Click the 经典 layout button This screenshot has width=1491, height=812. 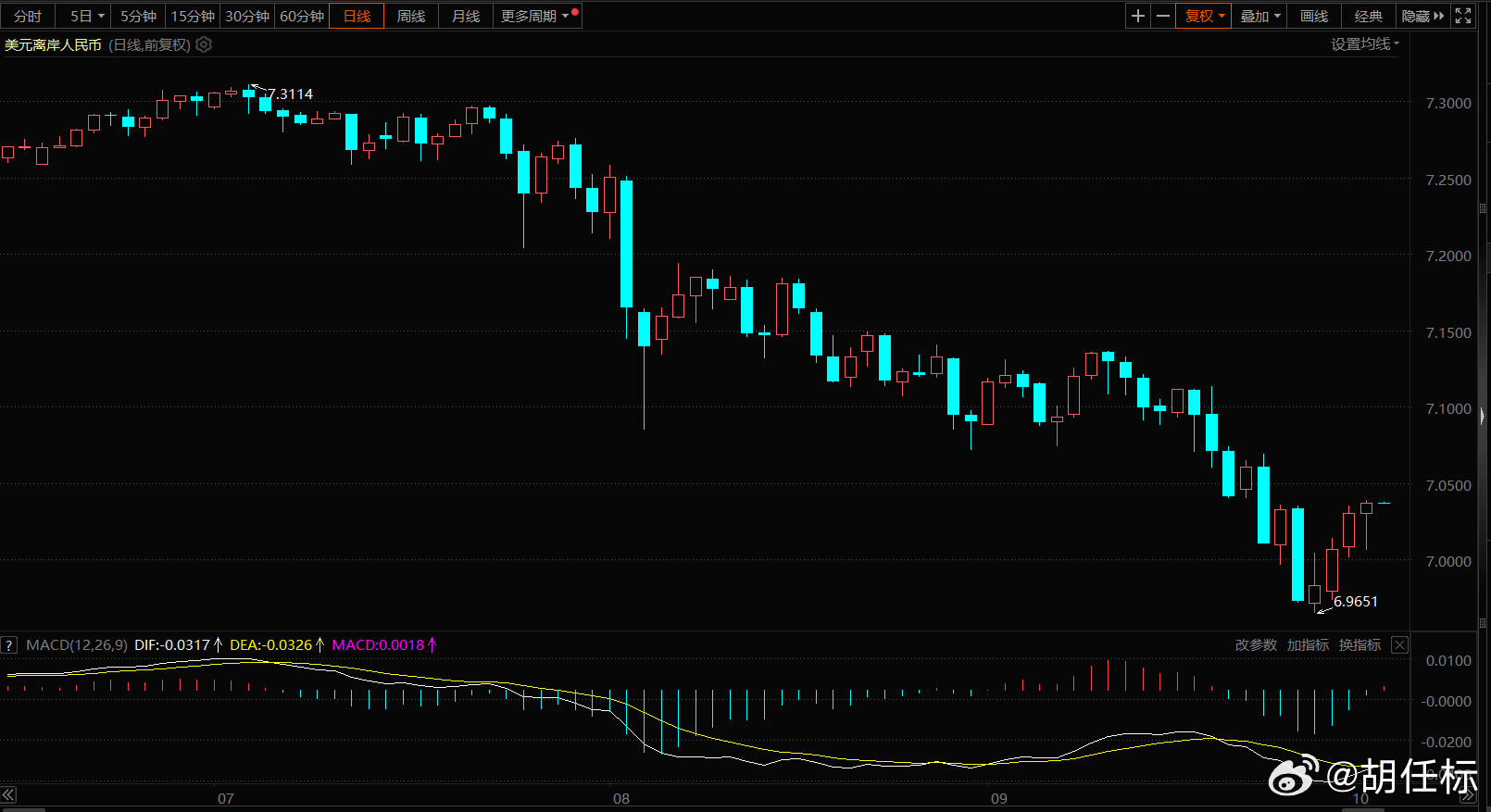[1369, 16]
